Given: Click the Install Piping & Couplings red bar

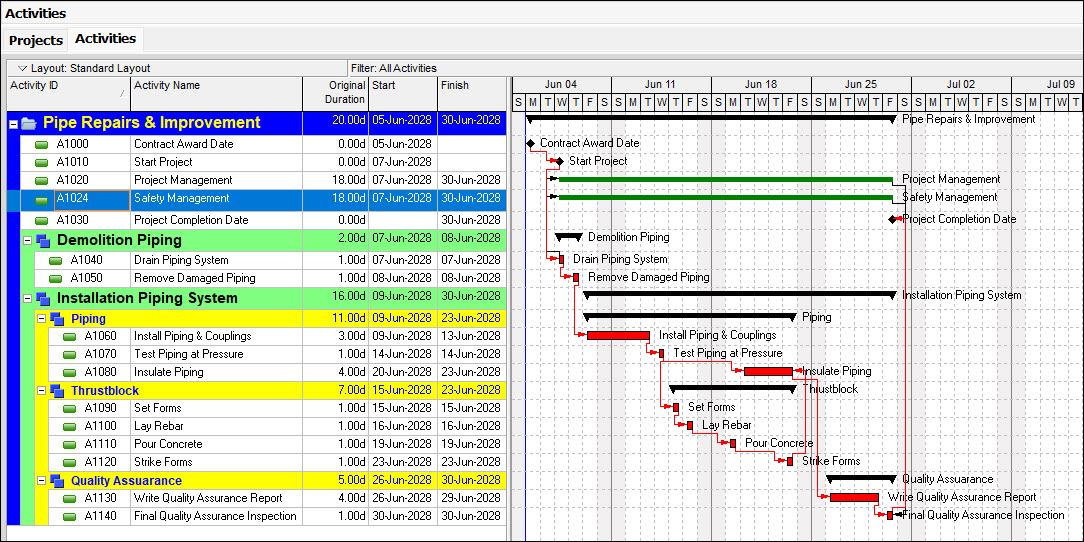Looking at the screenshot, I should [x=618, y=335].
